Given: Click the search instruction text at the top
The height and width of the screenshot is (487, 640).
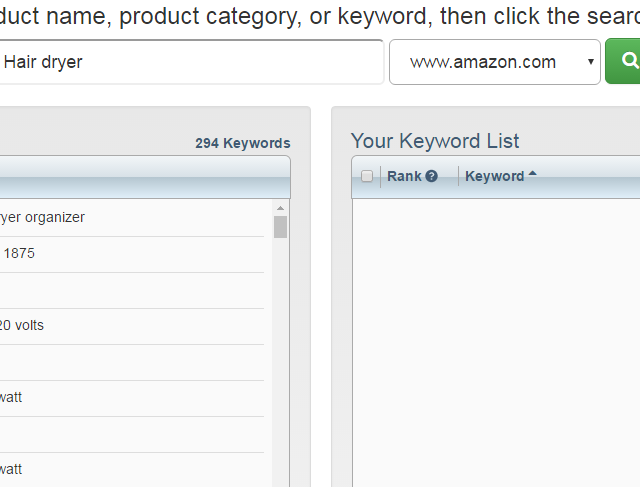Looking at the screenshot, I should 320,16.
